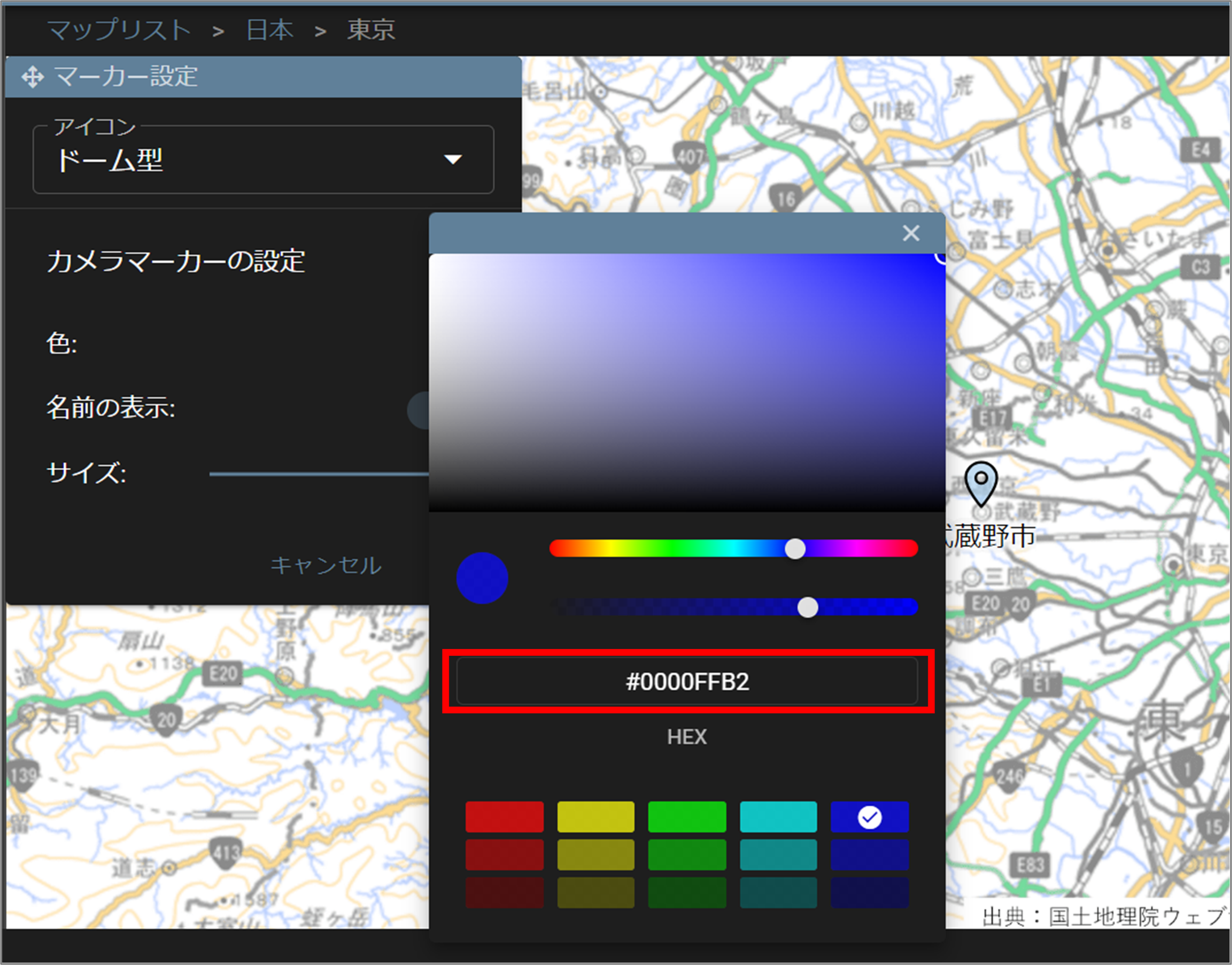Pick the dark maroon swatch in bottom row
This screenshot has height=965, width=1232.
pos(504,892)
